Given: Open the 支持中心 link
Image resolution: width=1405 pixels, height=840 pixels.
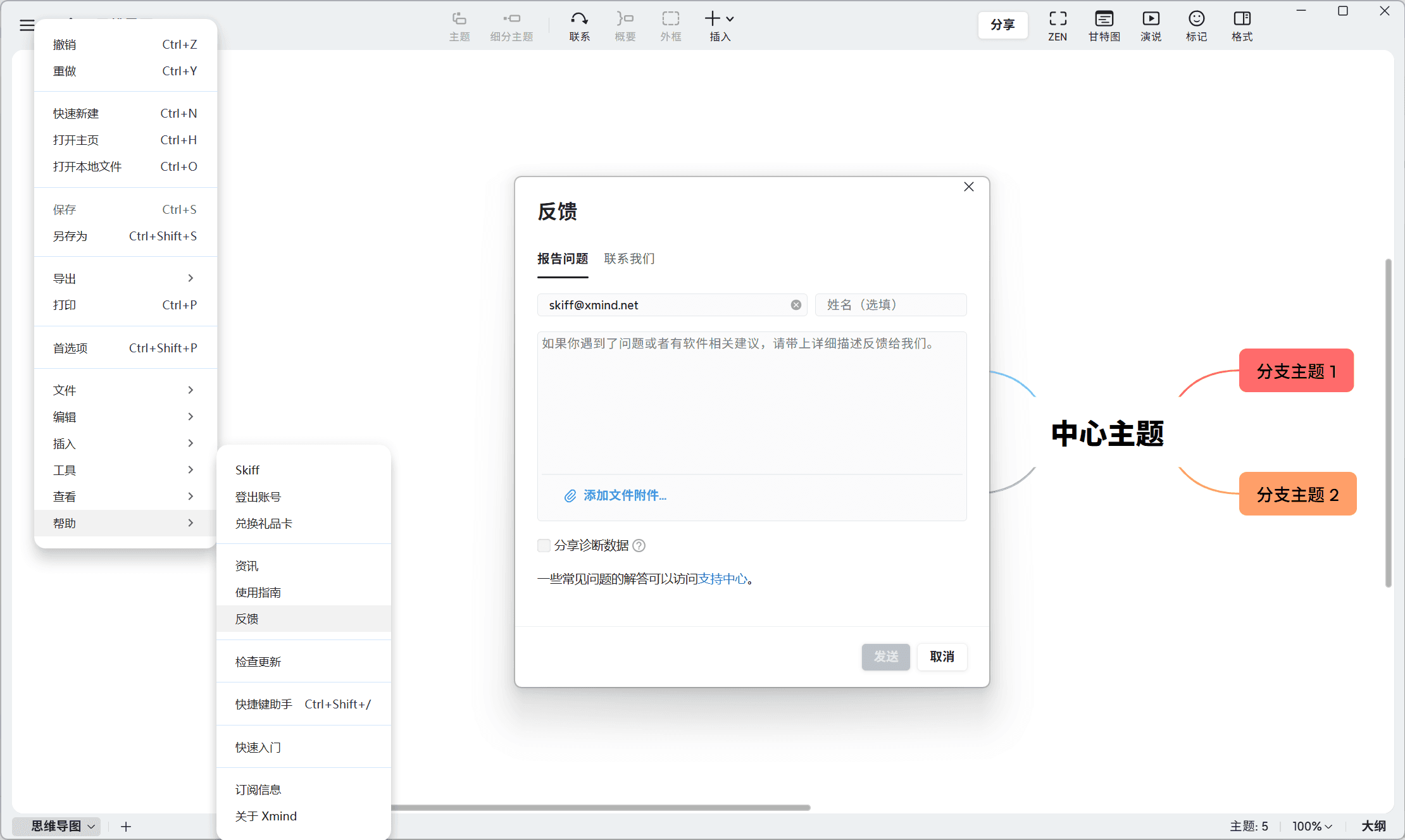Looking at the screenshot, I should (x=723, y=579).
